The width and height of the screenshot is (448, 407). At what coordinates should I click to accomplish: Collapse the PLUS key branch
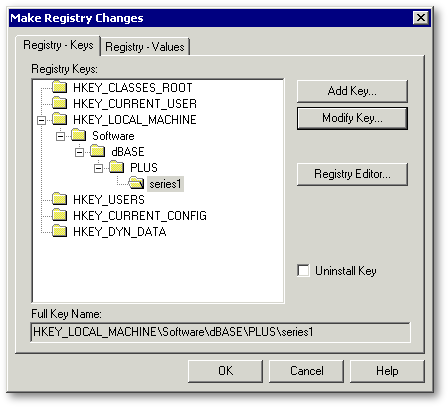[x=99, y=168]
